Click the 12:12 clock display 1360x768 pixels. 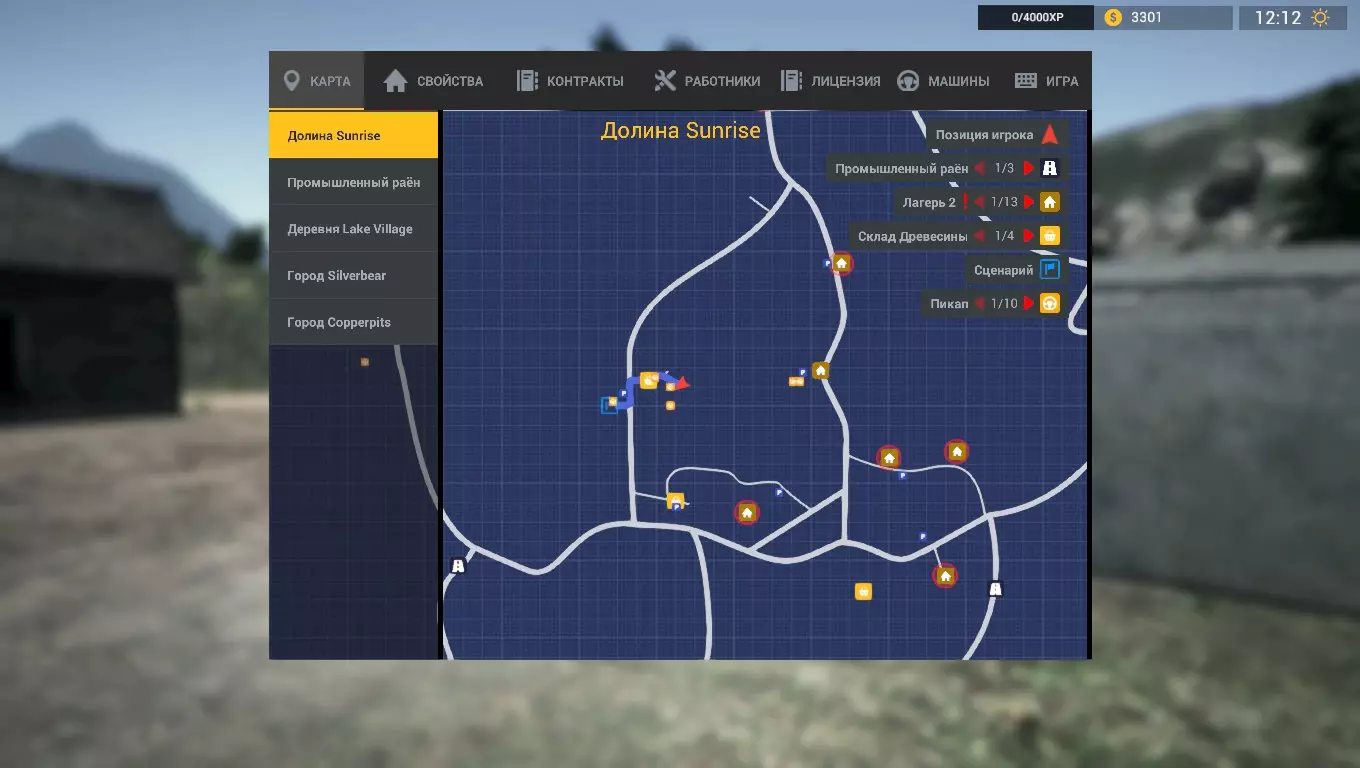tap(1278, 17)
